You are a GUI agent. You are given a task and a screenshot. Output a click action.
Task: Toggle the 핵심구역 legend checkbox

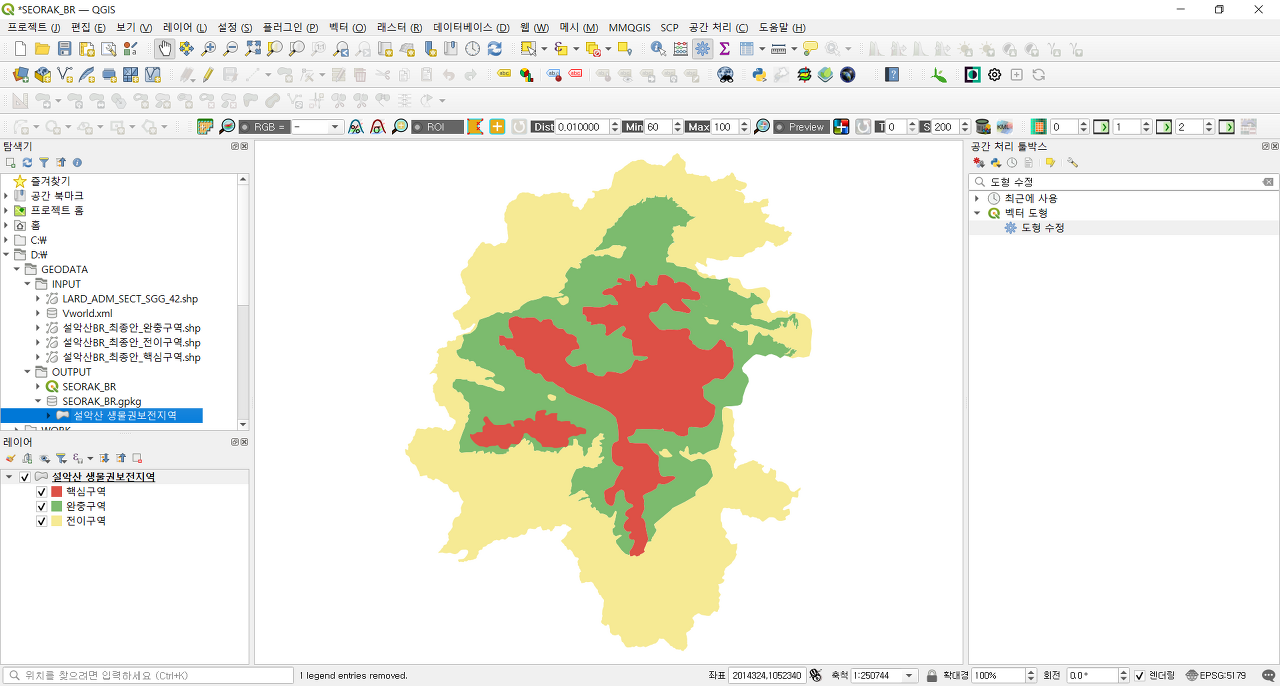coord(41,492)
